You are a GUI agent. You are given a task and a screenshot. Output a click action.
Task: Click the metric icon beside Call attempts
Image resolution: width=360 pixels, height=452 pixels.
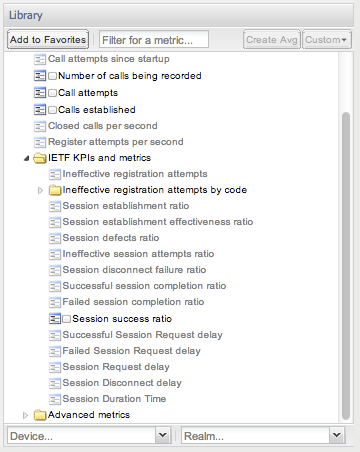coord(40,93)
